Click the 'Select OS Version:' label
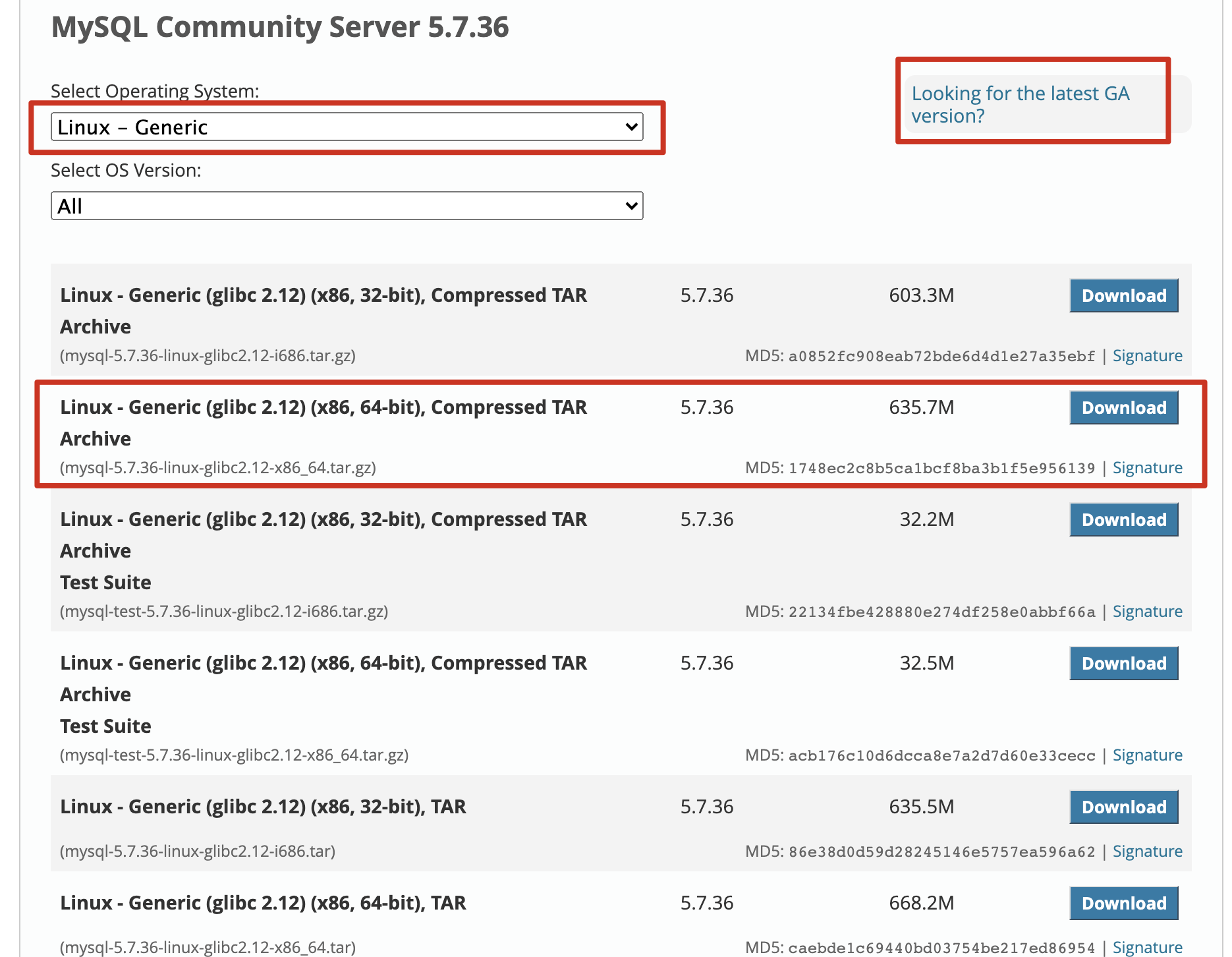This screenshot has width=1232, height=957. [x=126, y=170]
